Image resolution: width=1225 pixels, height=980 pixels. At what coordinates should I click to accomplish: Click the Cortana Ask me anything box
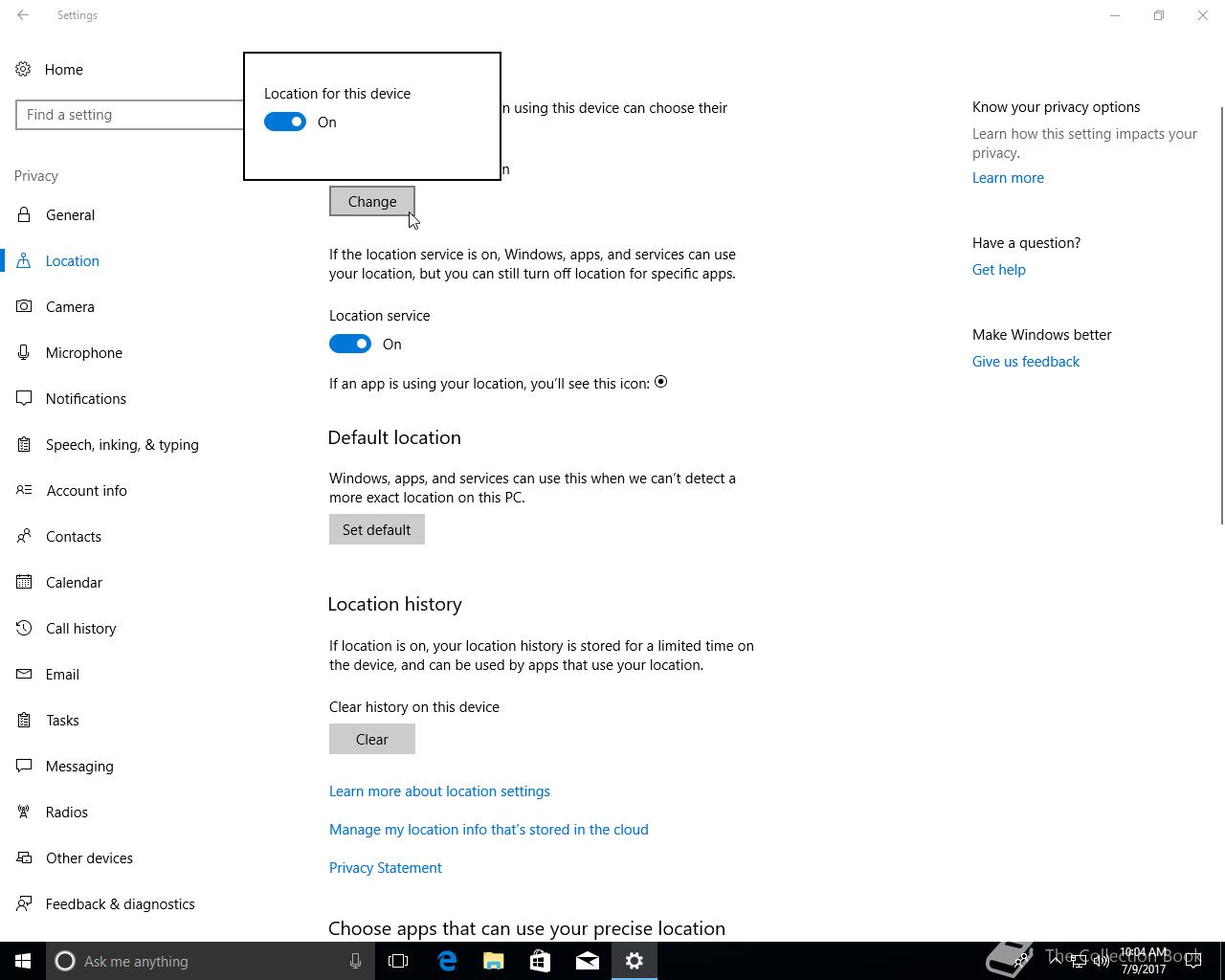pyautogui.click(x=211, y=961)
